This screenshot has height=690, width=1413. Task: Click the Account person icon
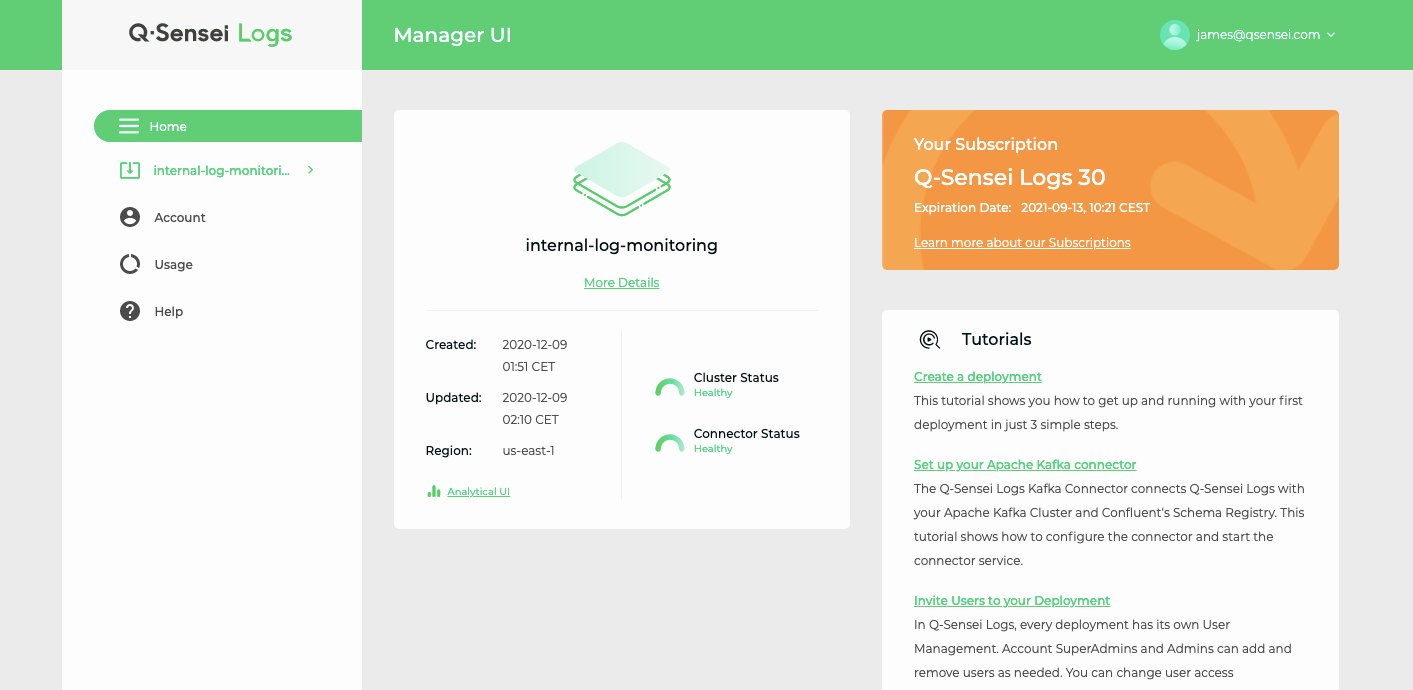[x=130, y=217]
